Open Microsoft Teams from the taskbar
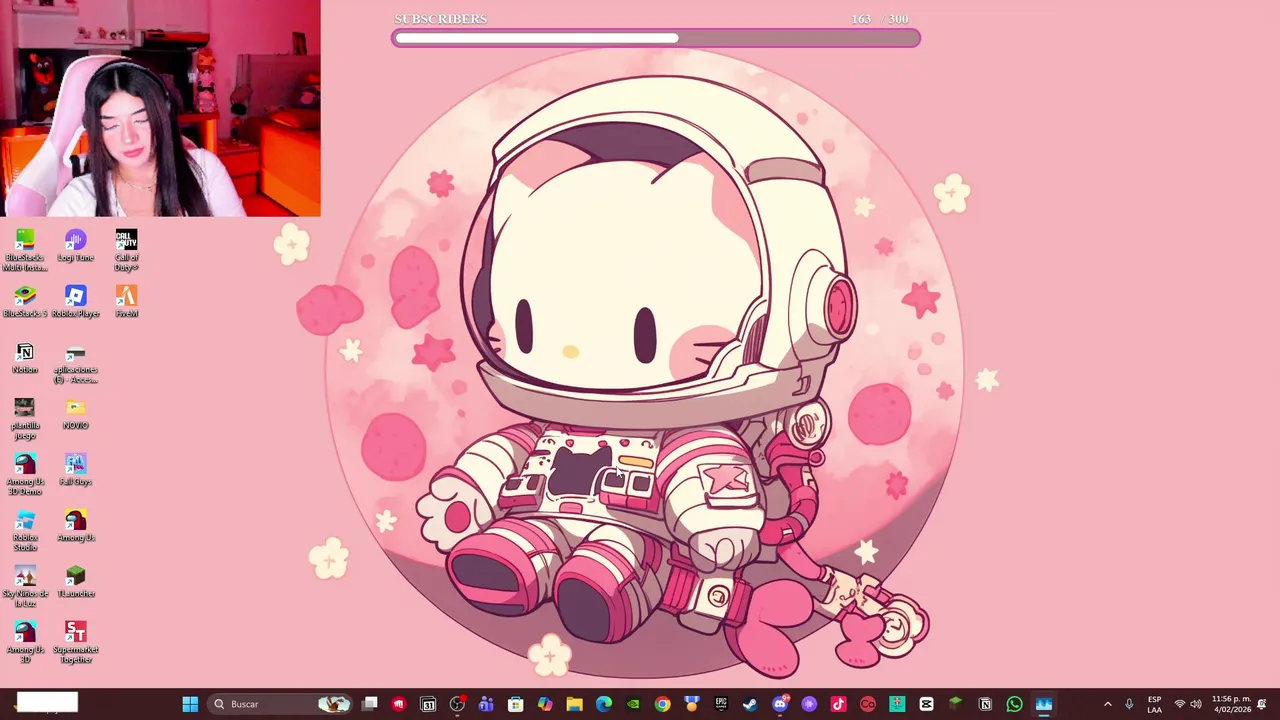This screenshot has height=720, width=1280. 486,704
